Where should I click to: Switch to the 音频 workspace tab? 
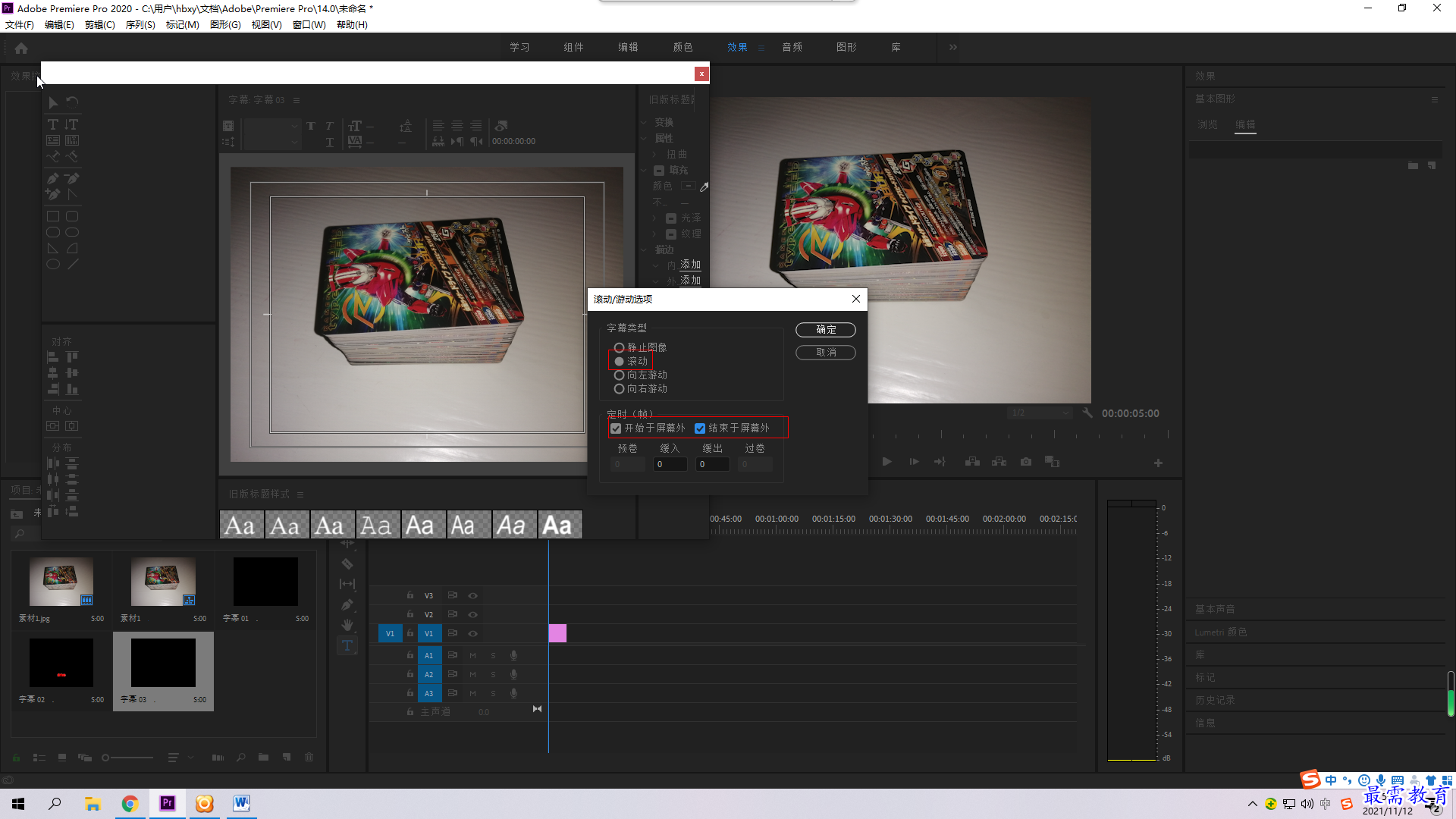(x=792, y=47)
